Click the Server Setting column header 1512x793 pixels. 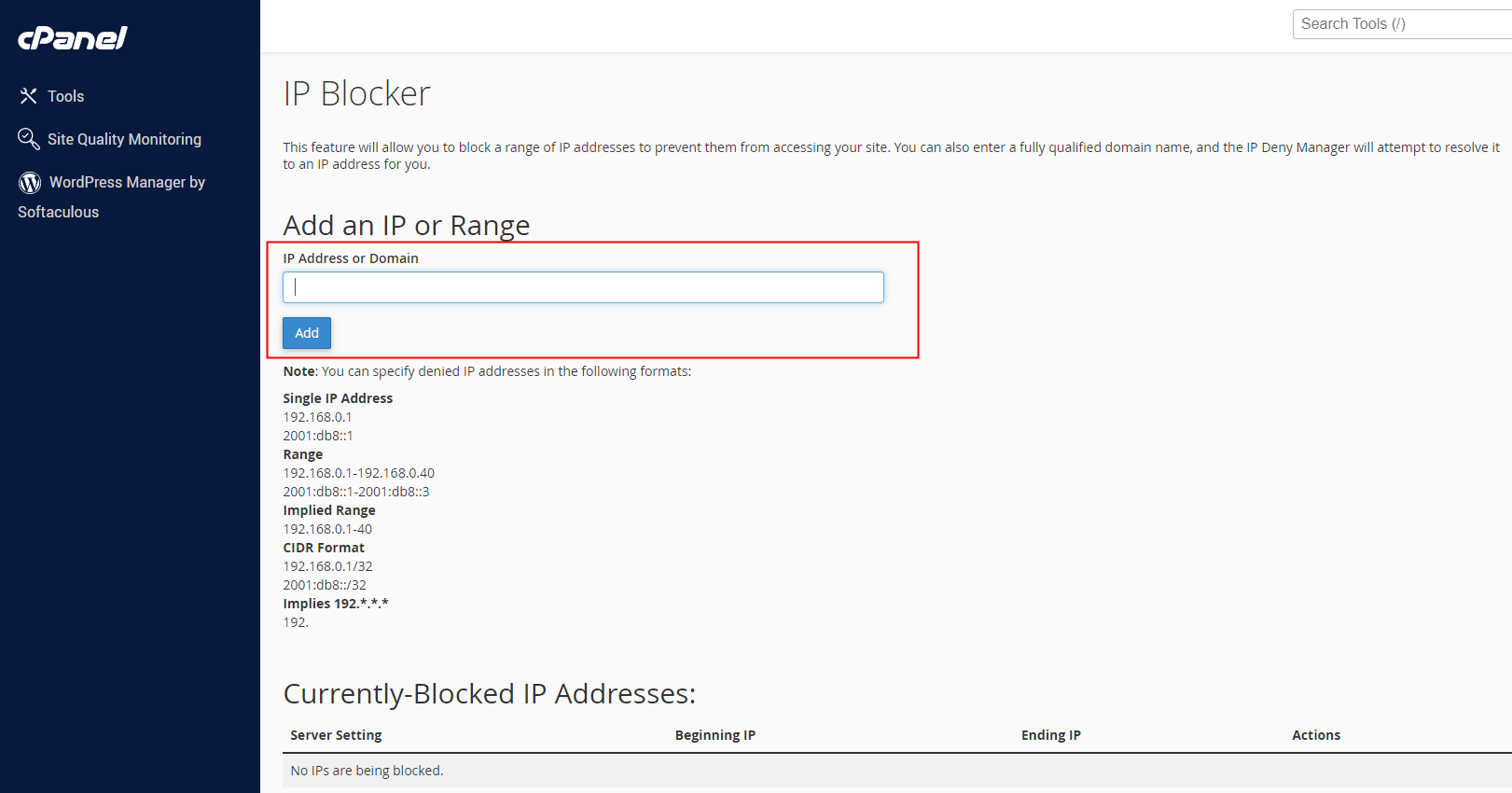pyautogui.click(x=336, y=735)
